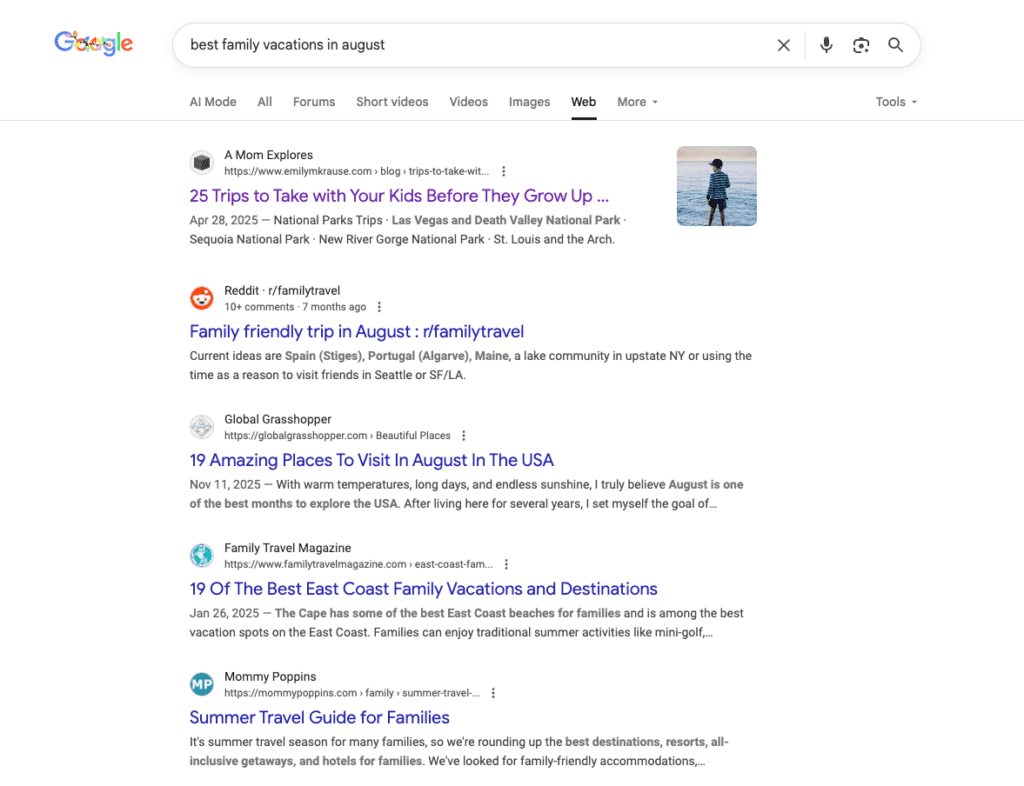The image size is (1024, 786).
Task: Clear the search query with X icon
Action: 784,45
